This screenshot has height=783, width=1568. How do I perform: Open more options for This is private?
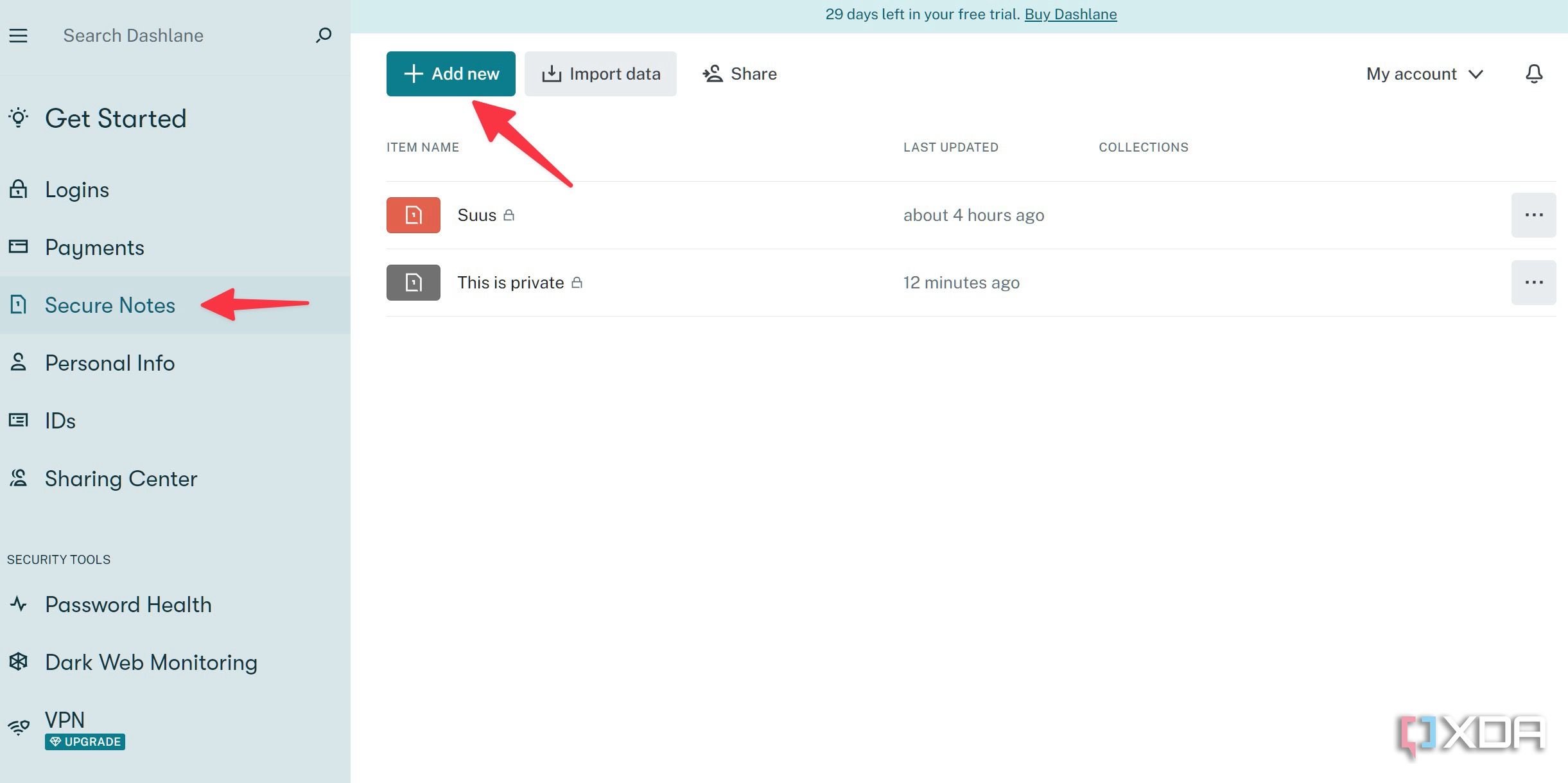tap(1533, 283)
